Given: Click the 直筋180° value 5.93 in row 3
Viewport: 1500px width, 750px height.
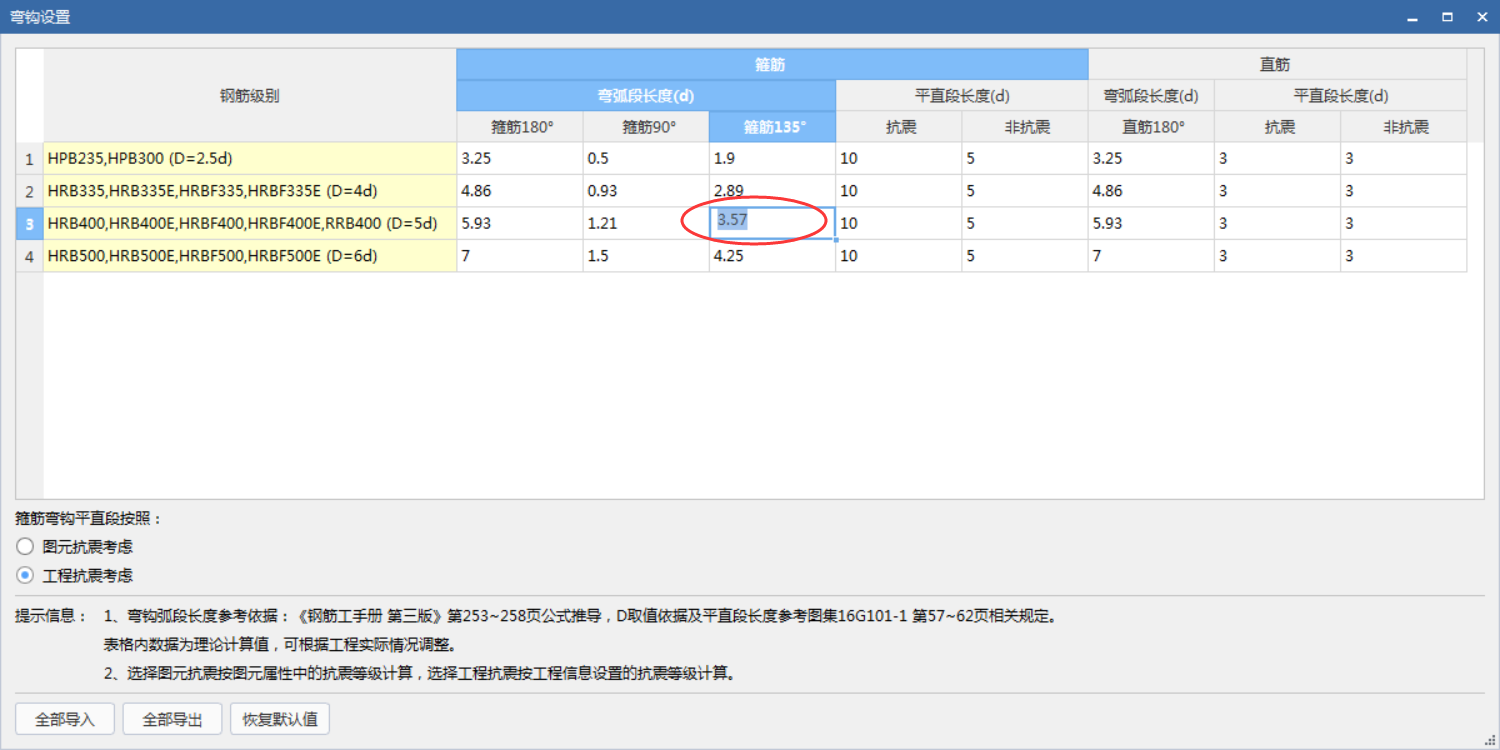Looking at the screenshot, I should (x=1151, y=223).
